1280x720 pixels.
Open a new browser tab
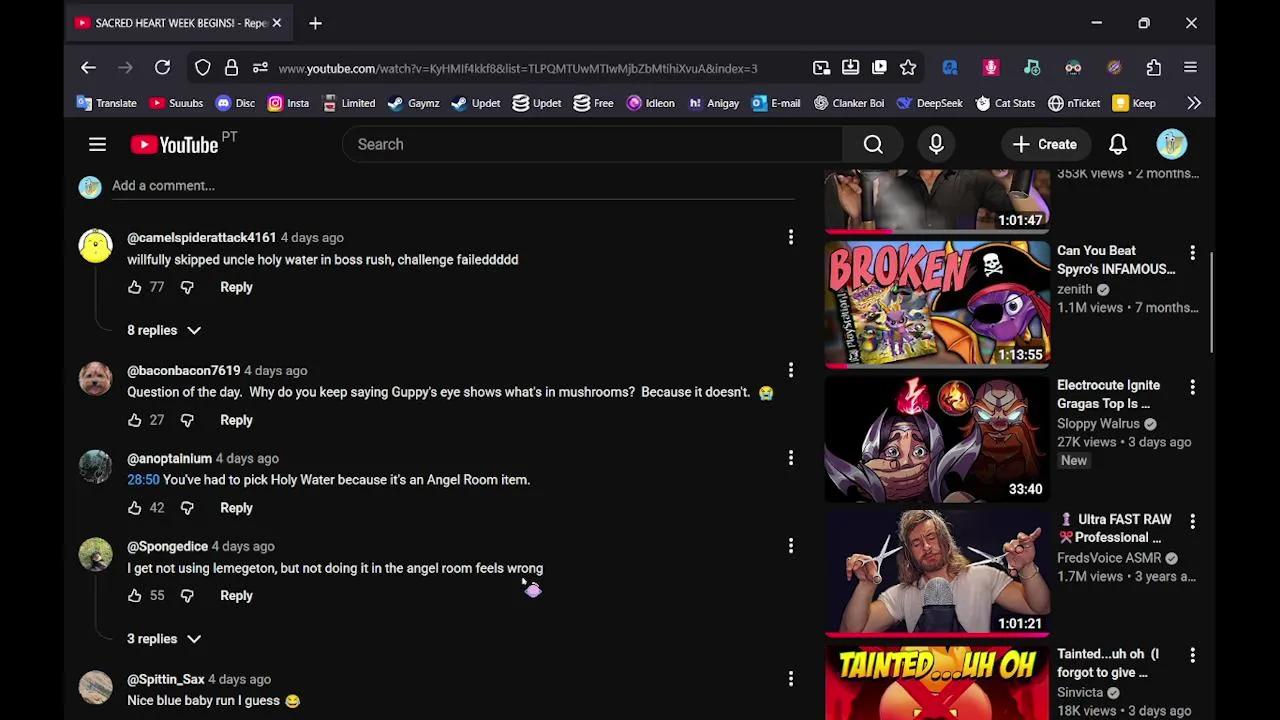click(x=315, y=23)
